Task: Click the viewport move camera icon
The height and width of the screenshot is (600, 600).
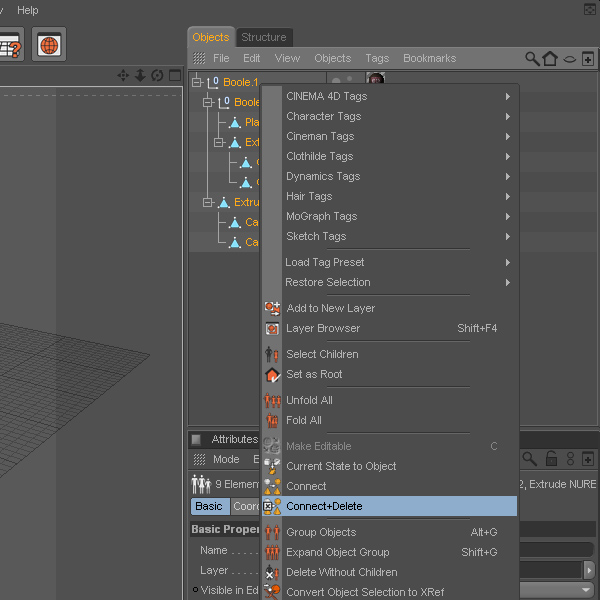Action: coord(123,75)
